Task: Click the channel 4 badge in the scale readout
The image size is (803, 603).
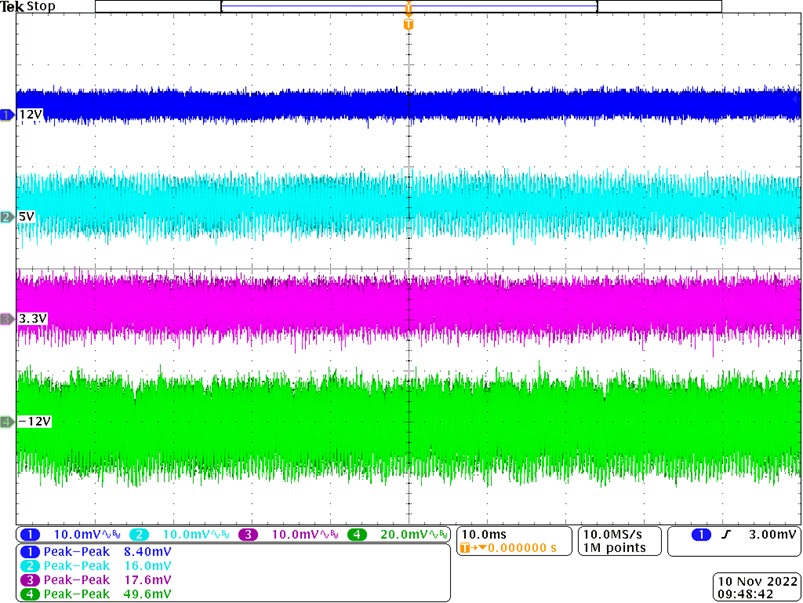Action: coord(357,535)
